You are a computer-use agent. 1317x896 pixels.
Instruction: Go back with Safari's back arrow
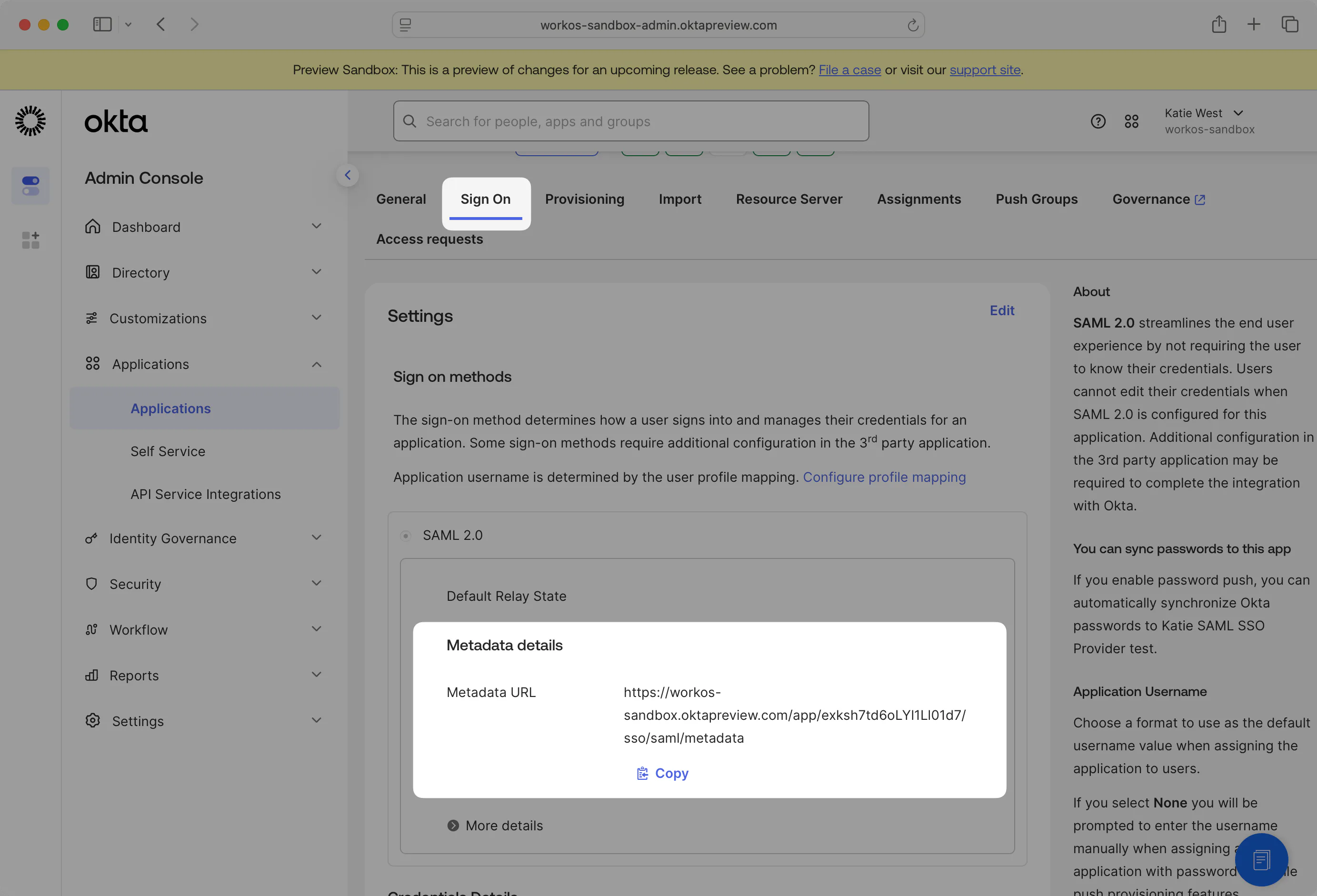(161, 24)
